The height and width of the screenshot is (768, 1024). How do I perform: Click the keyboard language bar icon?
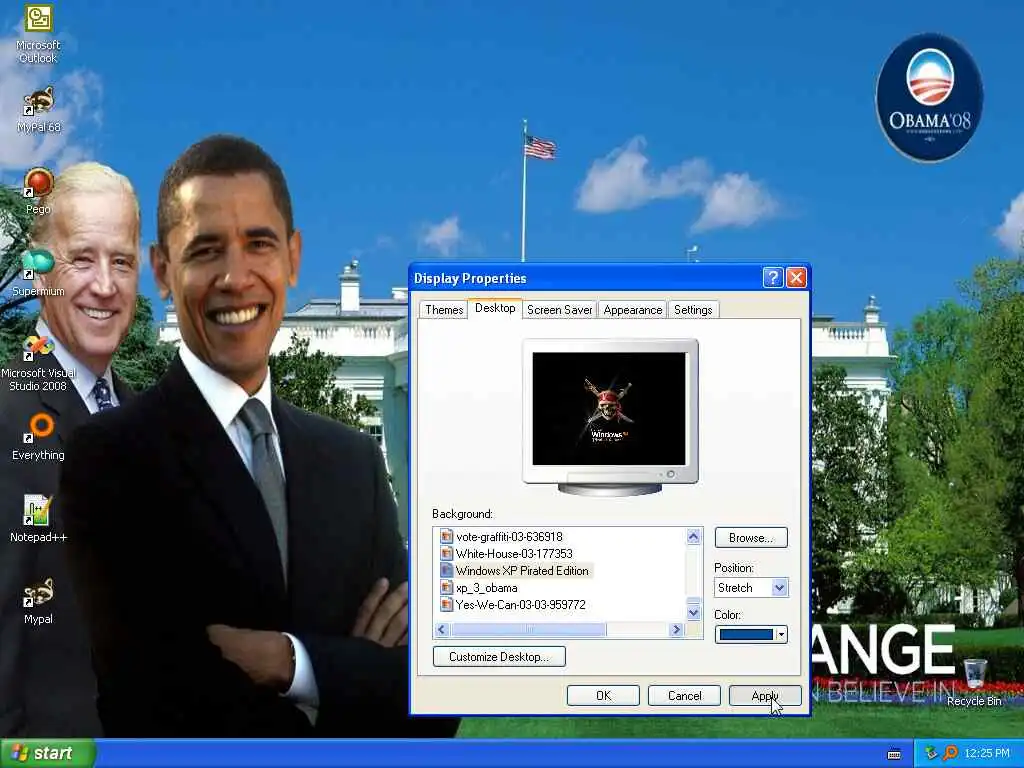(894, 754)
